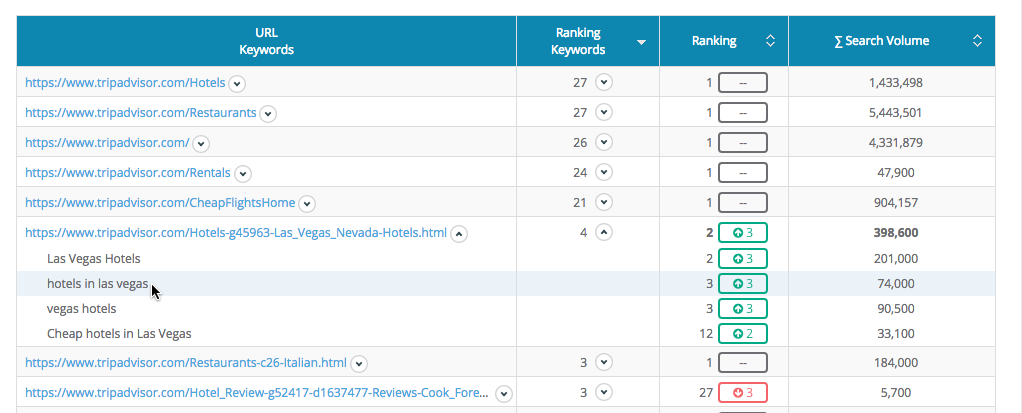This screenshot has height=413, width=1022.
Task: Click red down 3 ranking badge
Action: pos(742,392)
